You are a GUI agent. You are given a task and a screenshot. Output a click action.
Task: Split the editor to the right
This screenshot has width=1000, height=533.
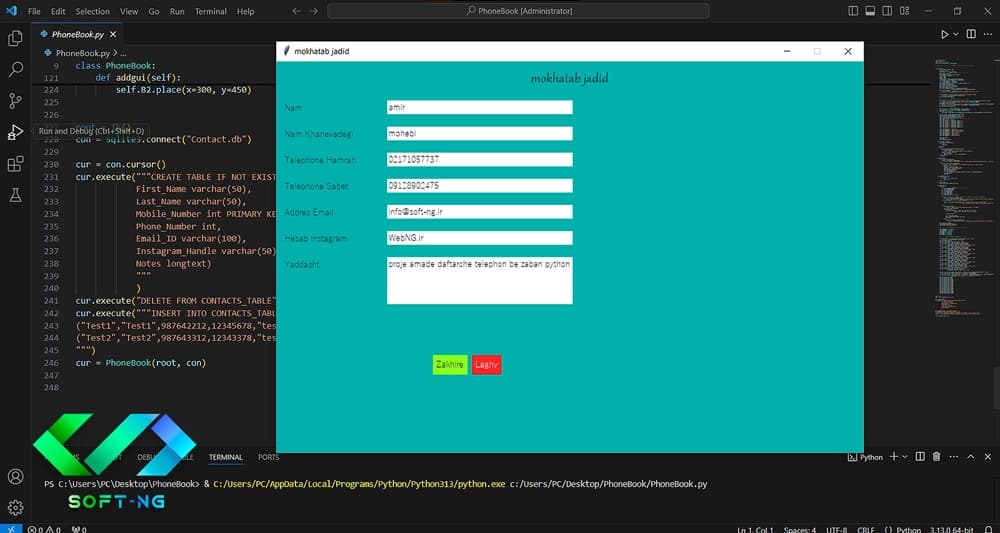[x=971, y=34]
